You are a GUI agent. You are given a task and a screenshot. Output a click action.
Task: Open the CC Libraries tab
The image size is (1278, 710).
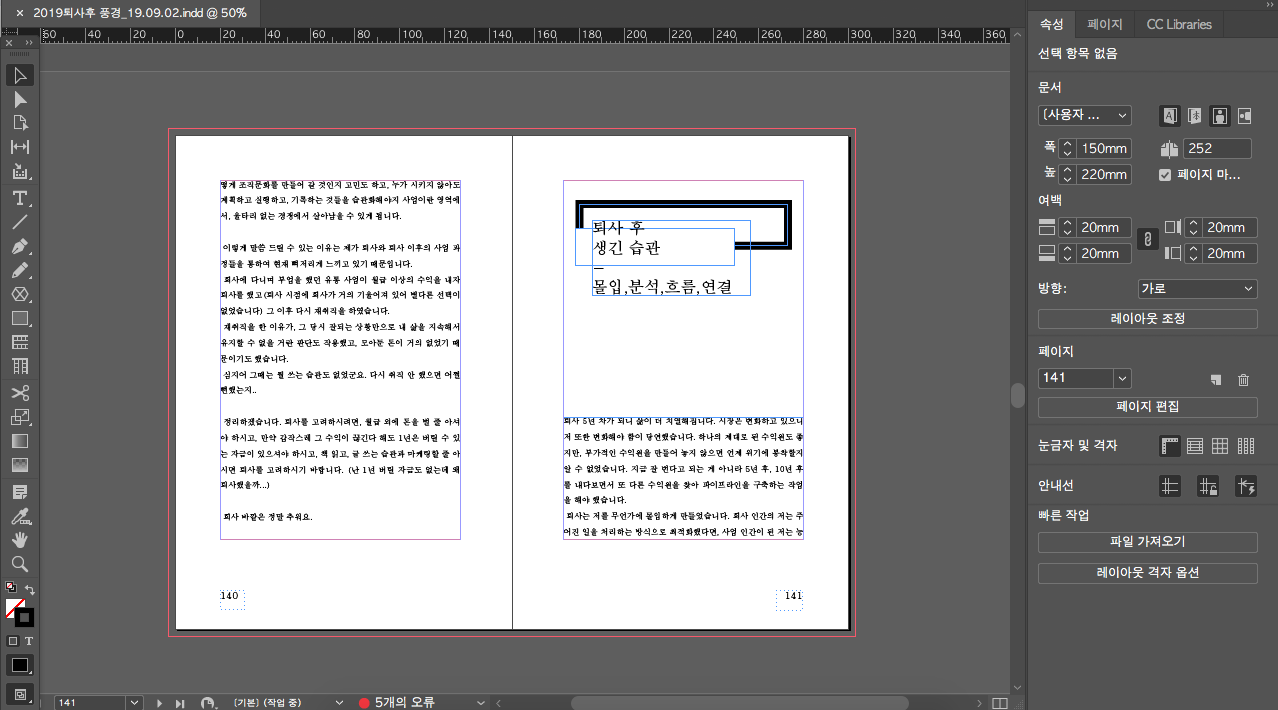click(1178, 24)
